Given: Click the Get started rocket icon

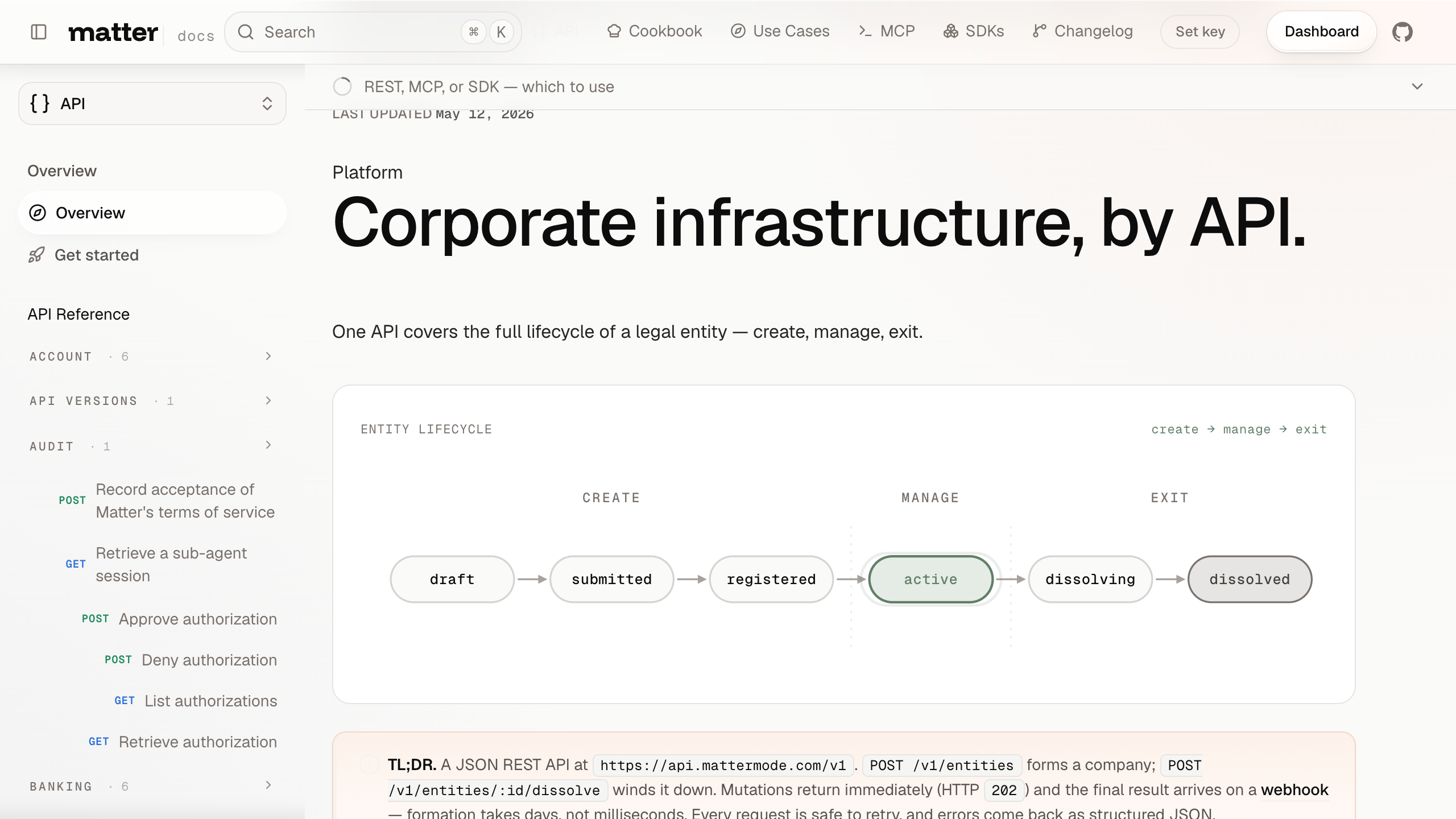Looking at the screenshot, I should (x=36, y=255).
